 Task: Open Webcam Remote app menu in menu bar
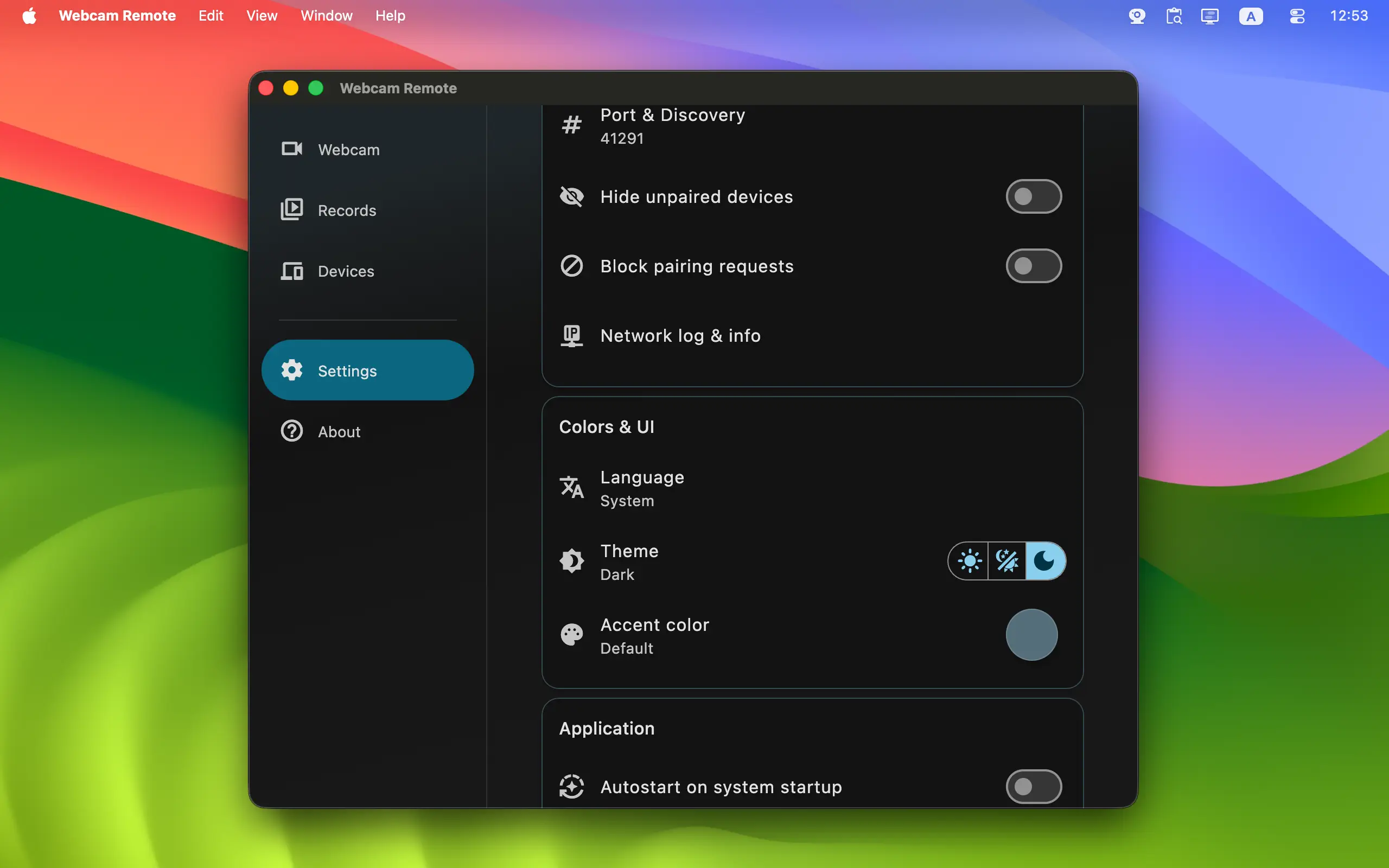click(117, 16)
